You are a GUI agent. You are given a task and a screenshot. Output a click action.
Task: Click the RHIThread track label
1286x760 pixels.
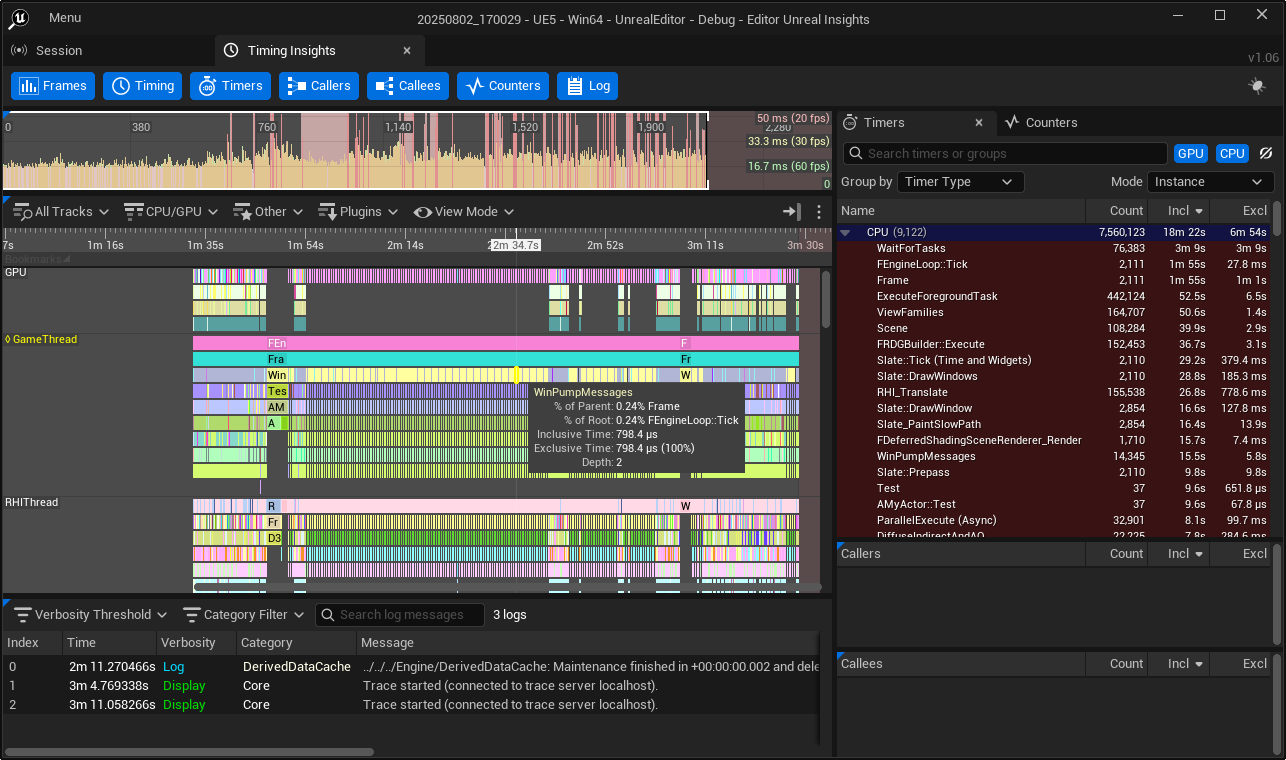point(31,503)
